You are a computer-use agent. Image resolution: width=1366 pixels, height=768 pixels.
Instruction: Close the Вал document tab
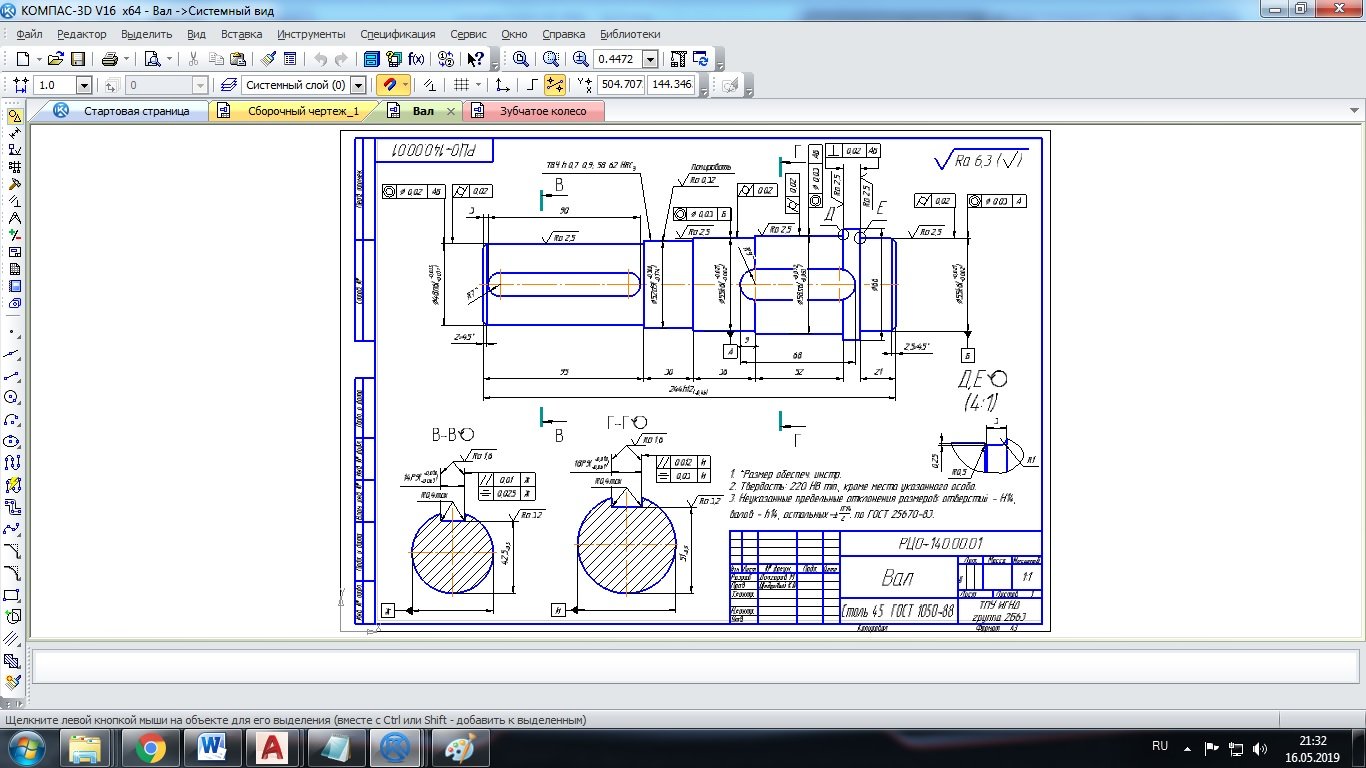(x=451, y=111)
